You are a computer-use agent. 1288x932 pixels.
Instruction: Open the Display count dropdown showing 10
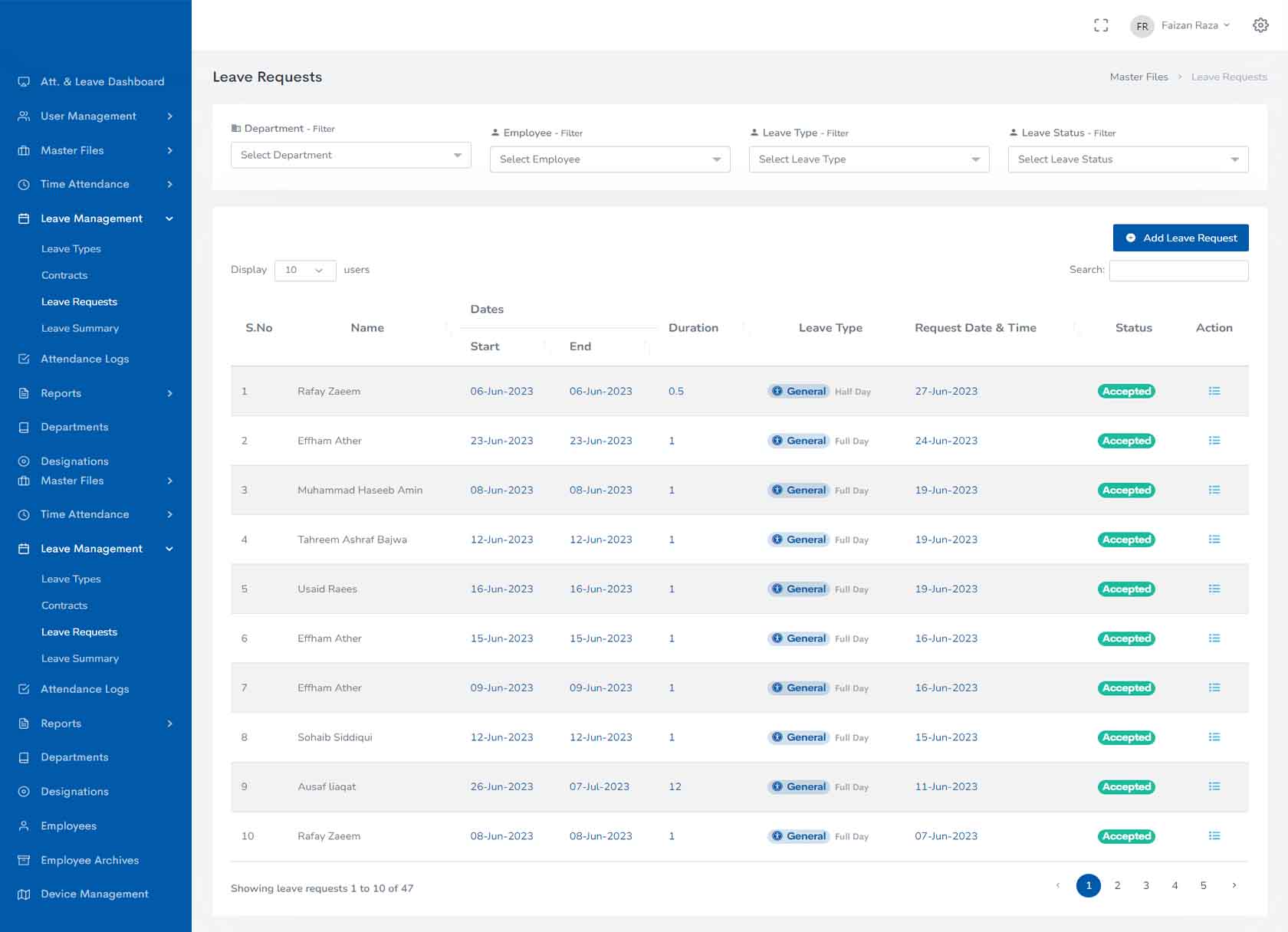pos(305,270)
